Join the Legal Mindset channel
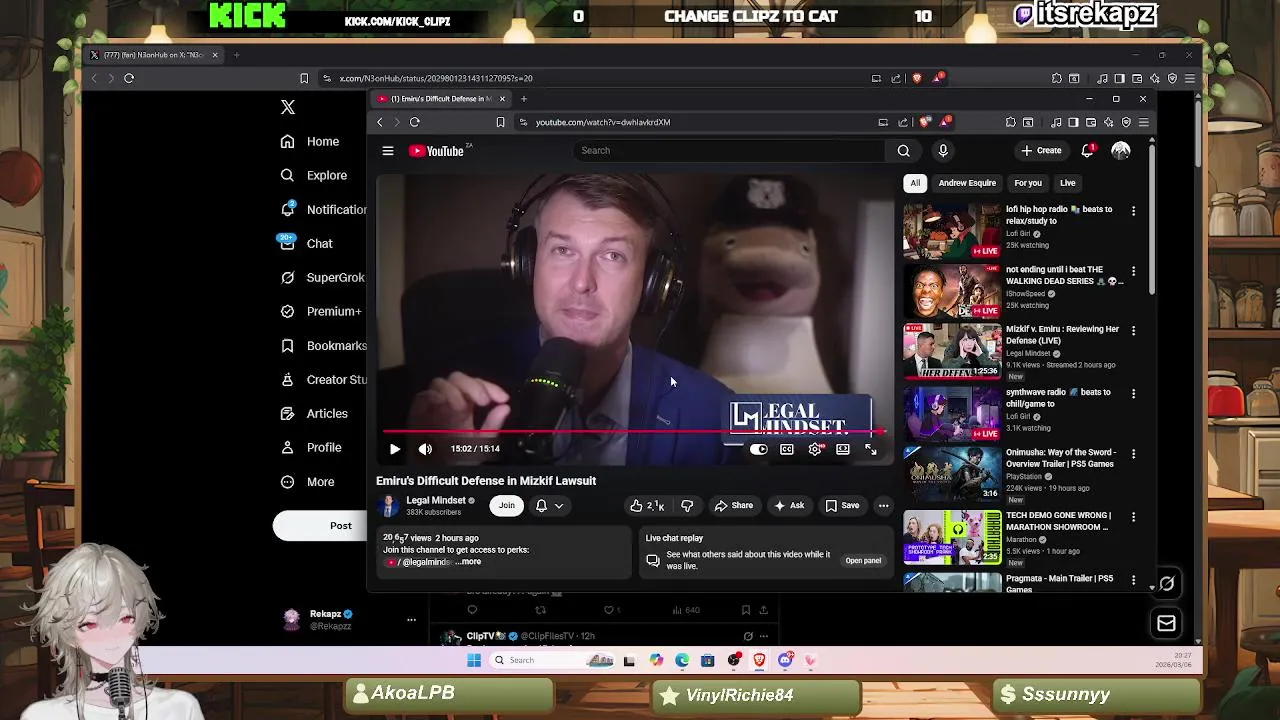Screen dimensions: 1280x720 pyautogui.click(x=507, y=506)
